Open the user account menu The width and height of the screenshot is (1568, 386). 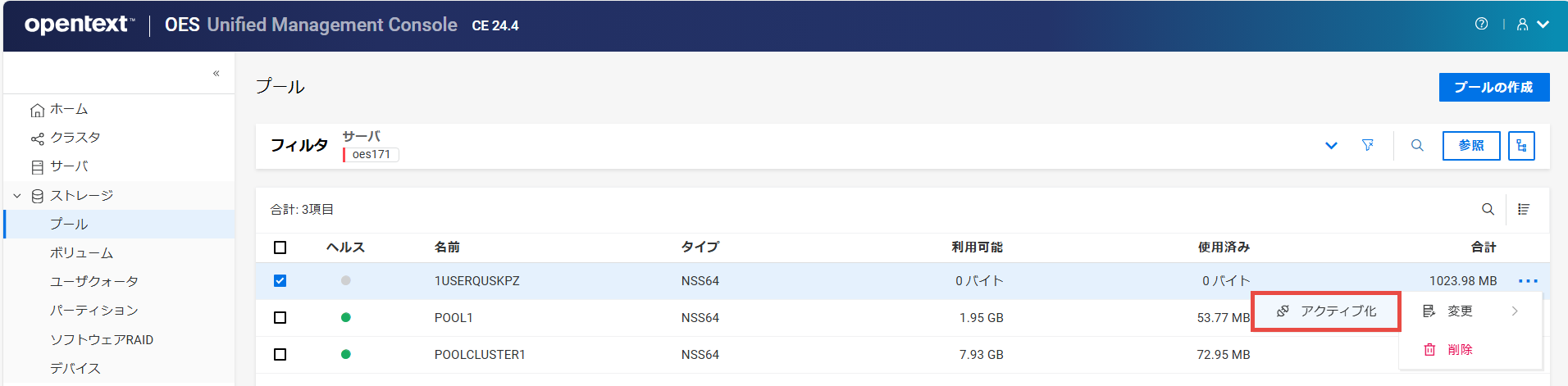pyautogui.click(x=1532, y=25)
